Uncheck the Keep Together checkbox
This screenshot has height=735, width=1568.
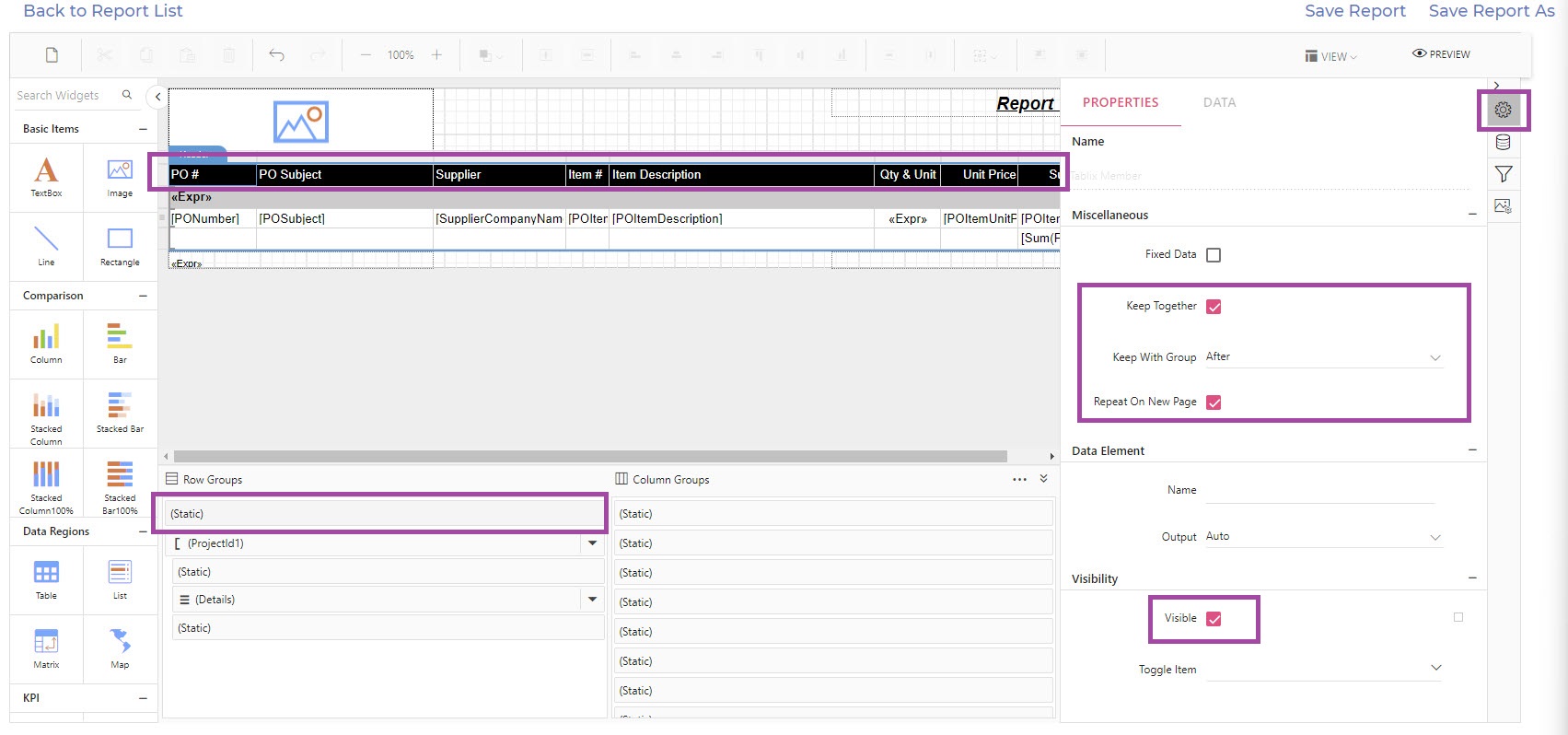point(1214,307)
